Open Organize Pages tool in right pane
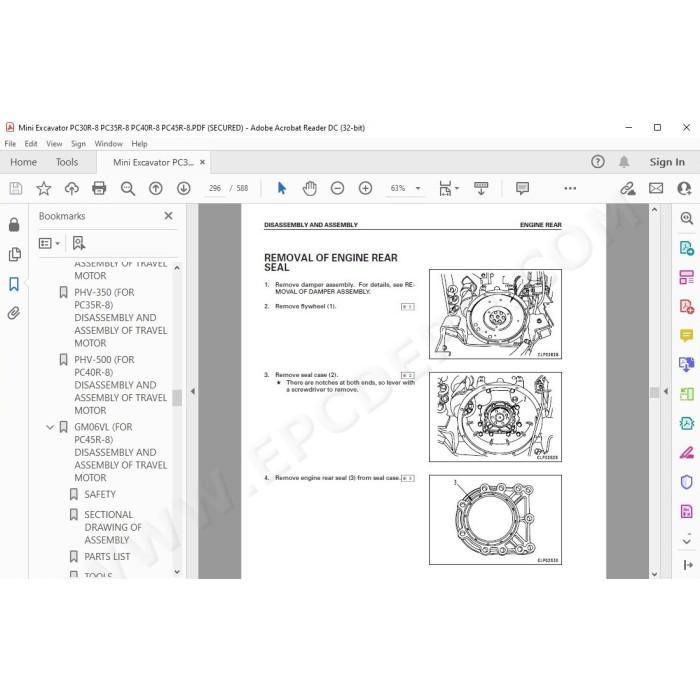Screen dimensions: 700x700 coord(686,277)
